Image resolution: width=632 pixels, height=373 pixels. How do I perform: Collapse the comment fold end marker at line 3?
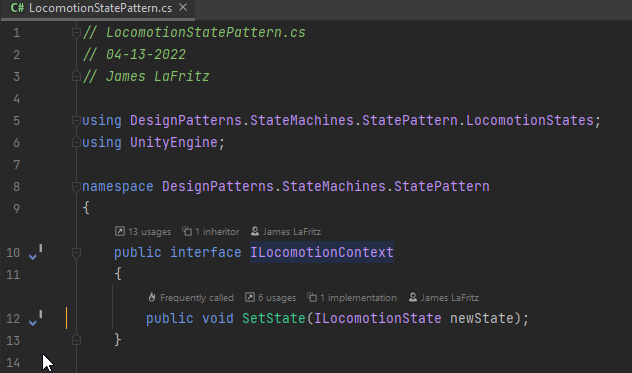click(76, 76)
